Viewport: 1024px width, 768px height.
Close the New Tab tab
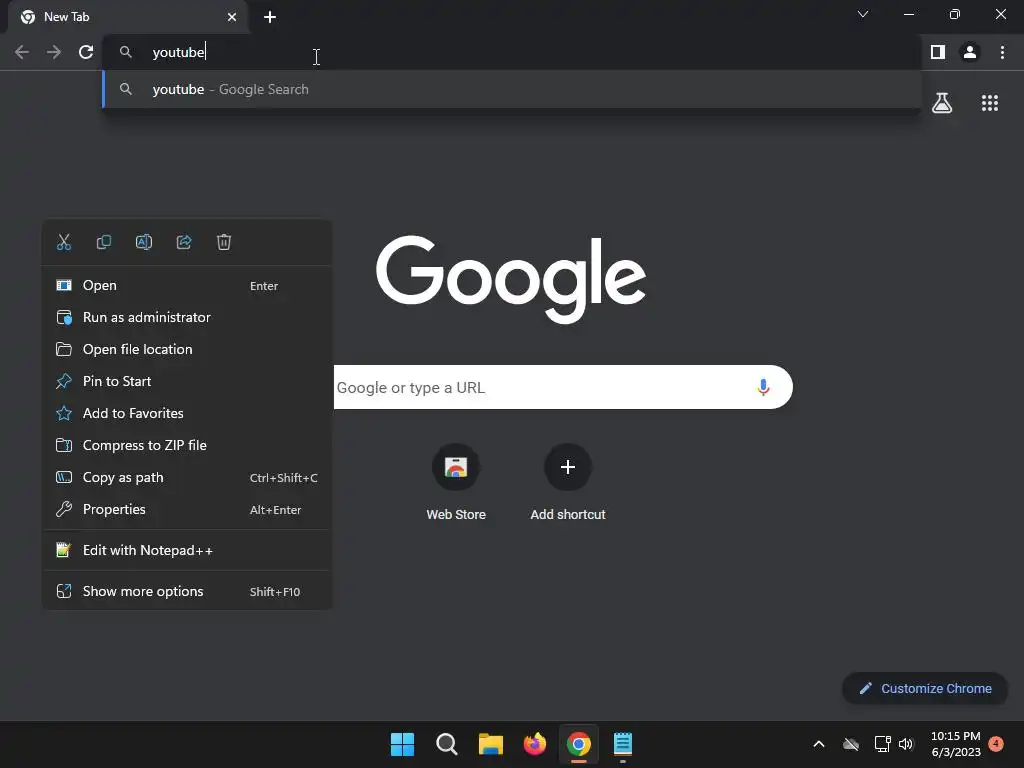click(x=232, y=17)
